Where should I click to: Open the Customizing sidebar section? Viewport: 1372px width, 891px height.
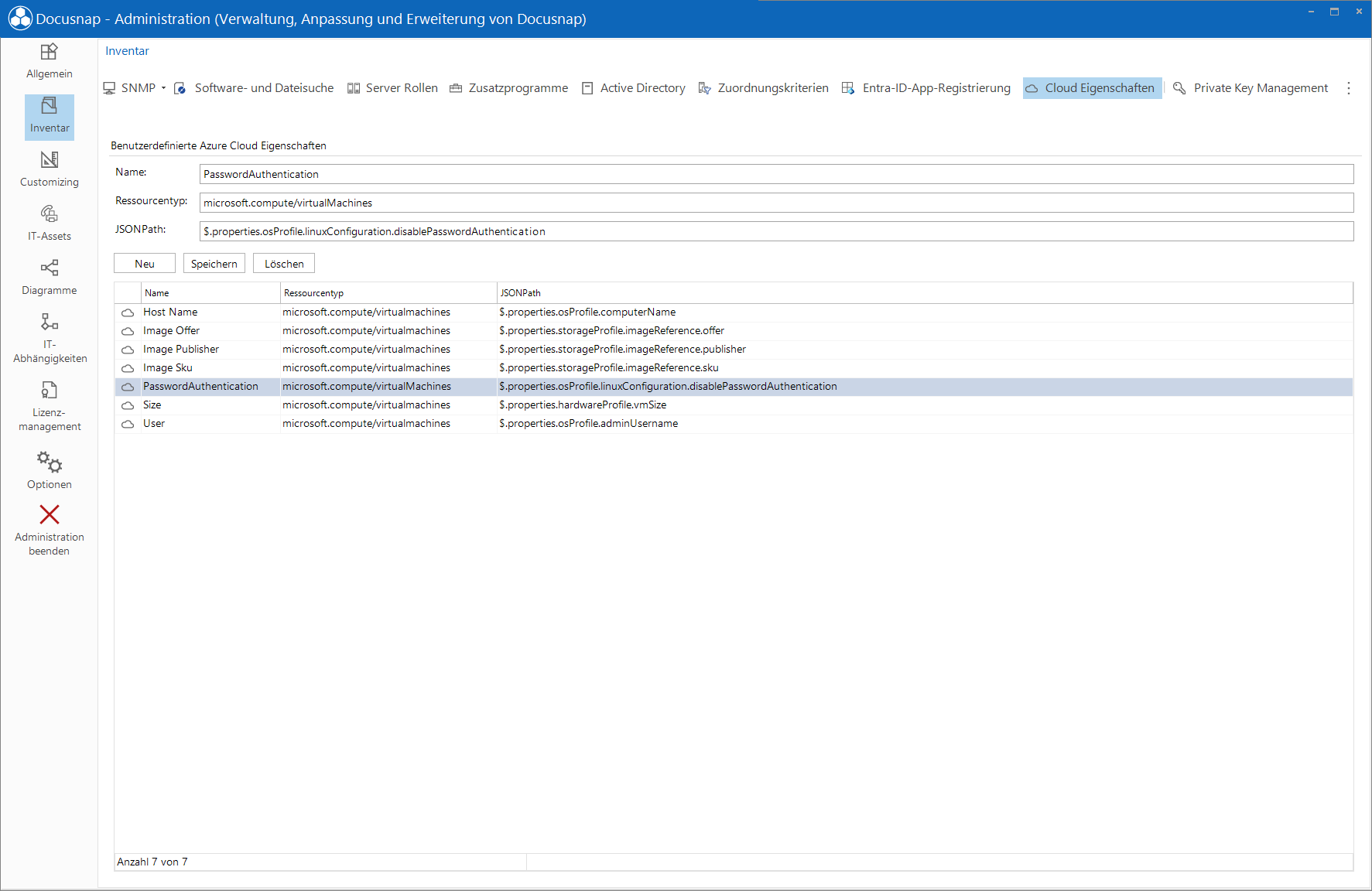point(50,170)
